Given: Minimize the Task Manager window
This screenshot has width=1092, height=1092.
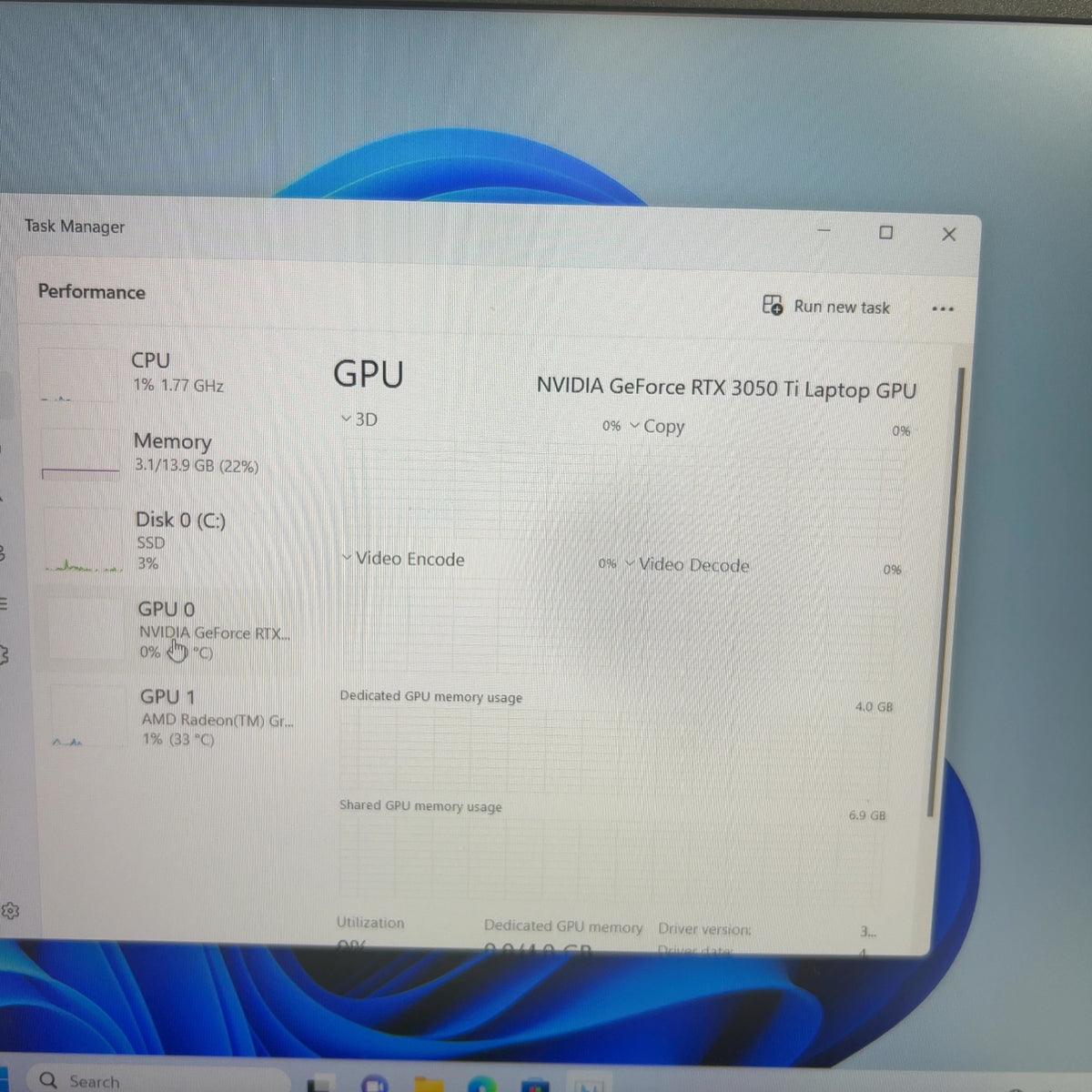Looking at the screenshot, I should click(824, 230).
